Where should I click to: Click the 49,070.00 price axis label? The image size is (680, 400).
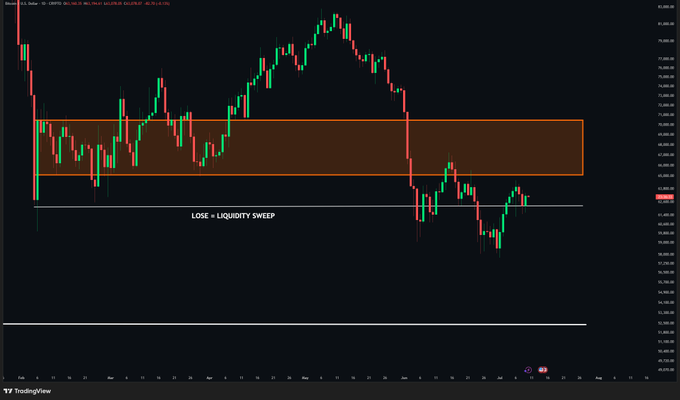[x=666, y=370]
